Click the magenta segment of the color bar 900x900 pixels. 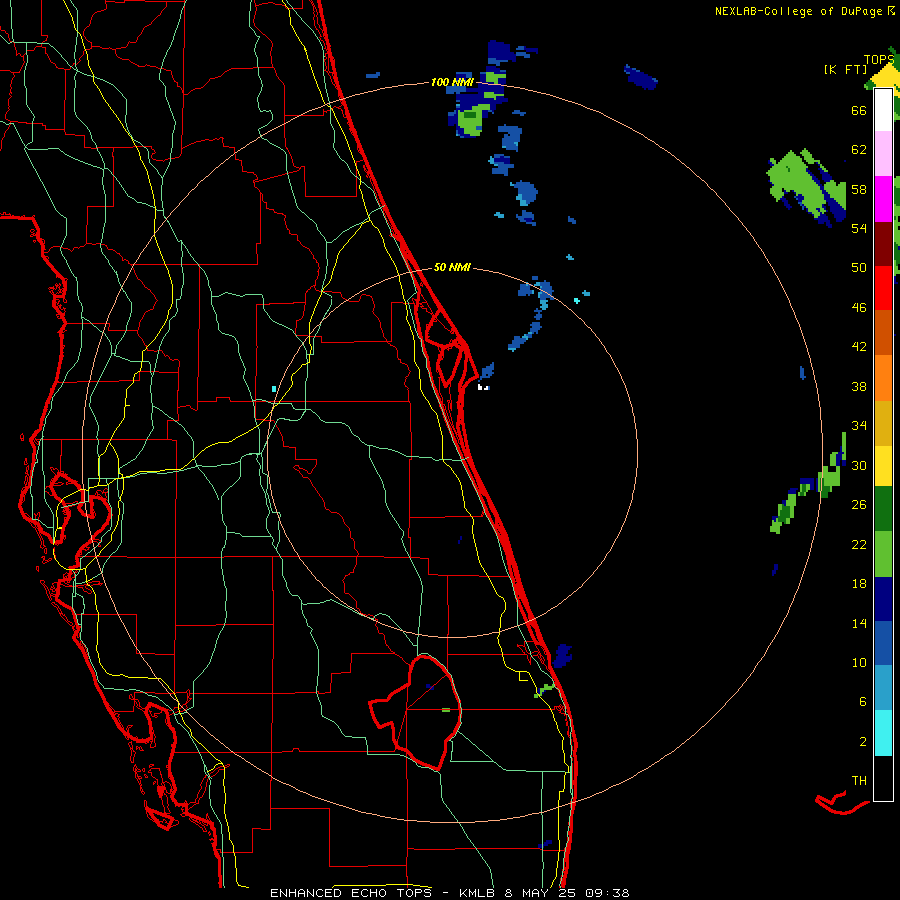point(883,199)
